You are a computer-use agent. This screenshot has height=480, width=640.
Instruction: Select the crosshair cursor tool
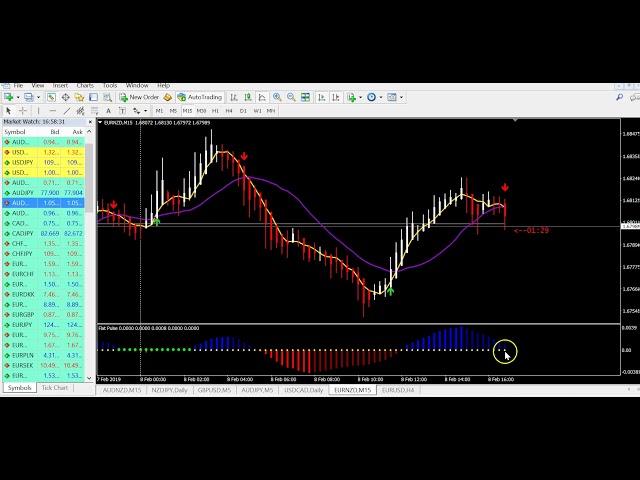click(23, 111)
